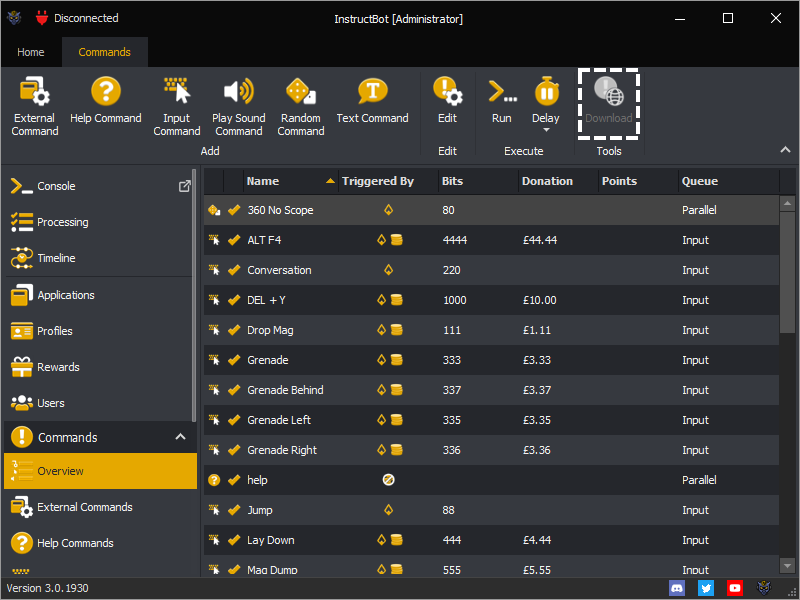
Task: Toggle enabled checkmark for Drop Mag
Action: click(x=234, y=330)
